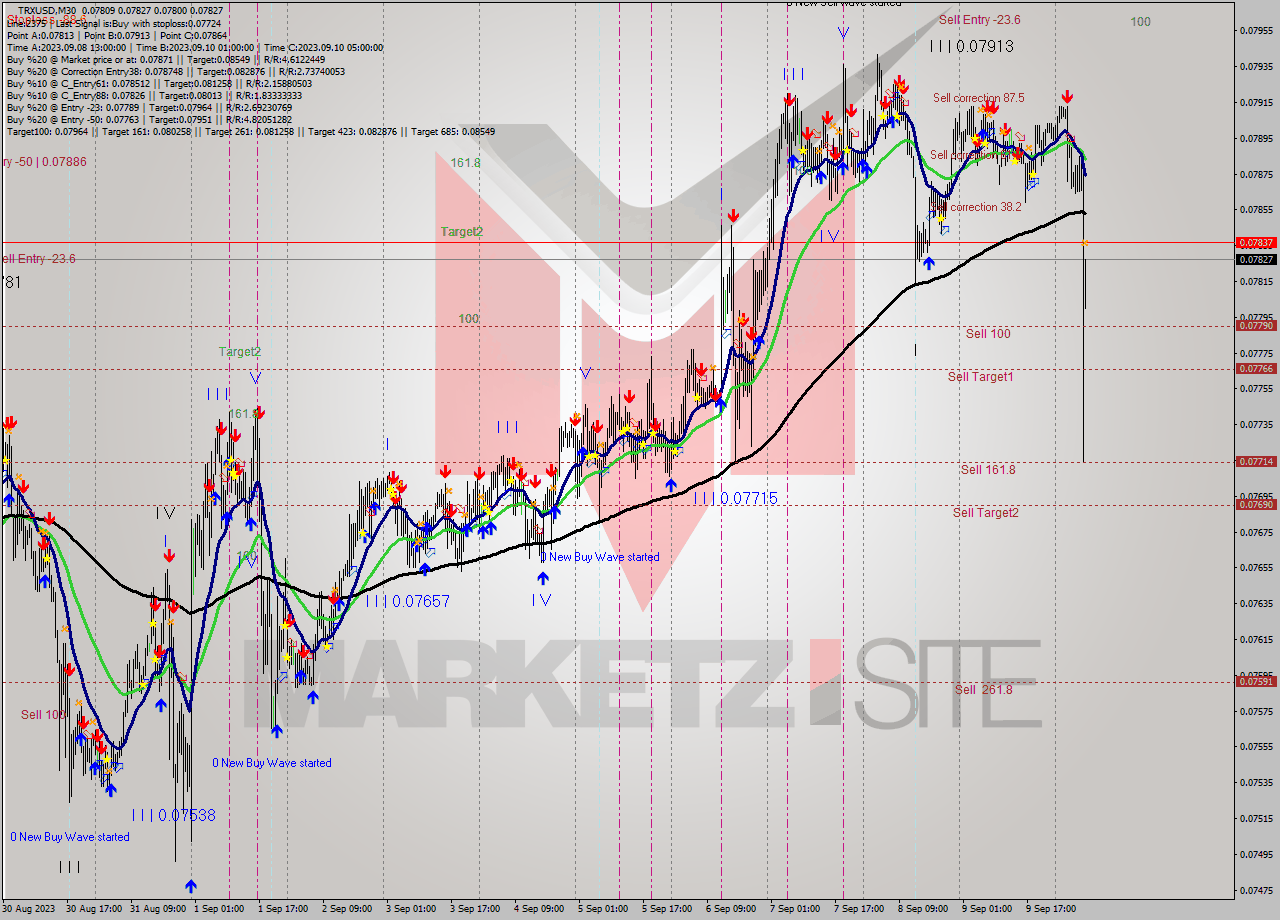
Task: Click the '9 Sep 17:00' time axis label
Action: [1051, 909]
